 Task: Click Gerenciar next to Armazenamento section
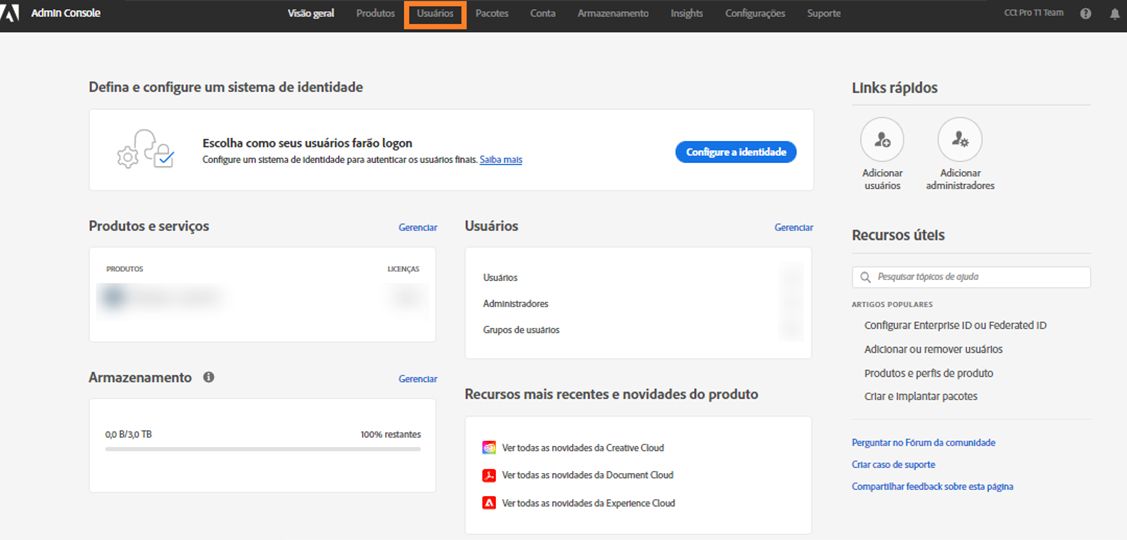pyautogui.click(x=418, y=379)
